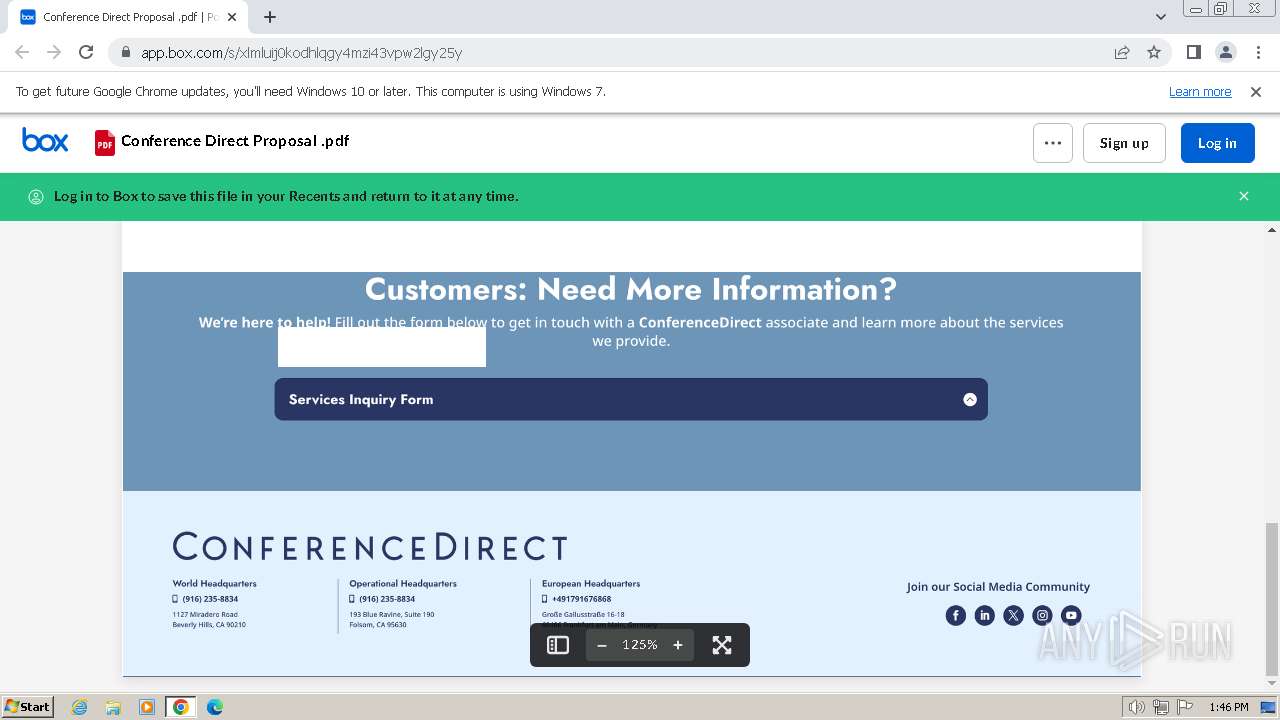Open the Instagram social icon
Image resolution: width=1280 pixels, height=720 pixels.
[x=1042, y=615]
